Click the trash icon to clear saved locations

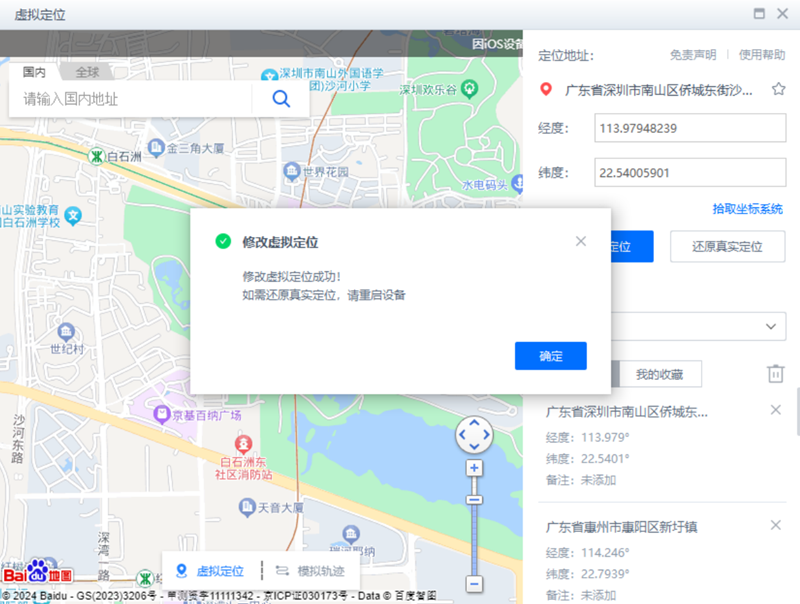(x=775, y=373)
